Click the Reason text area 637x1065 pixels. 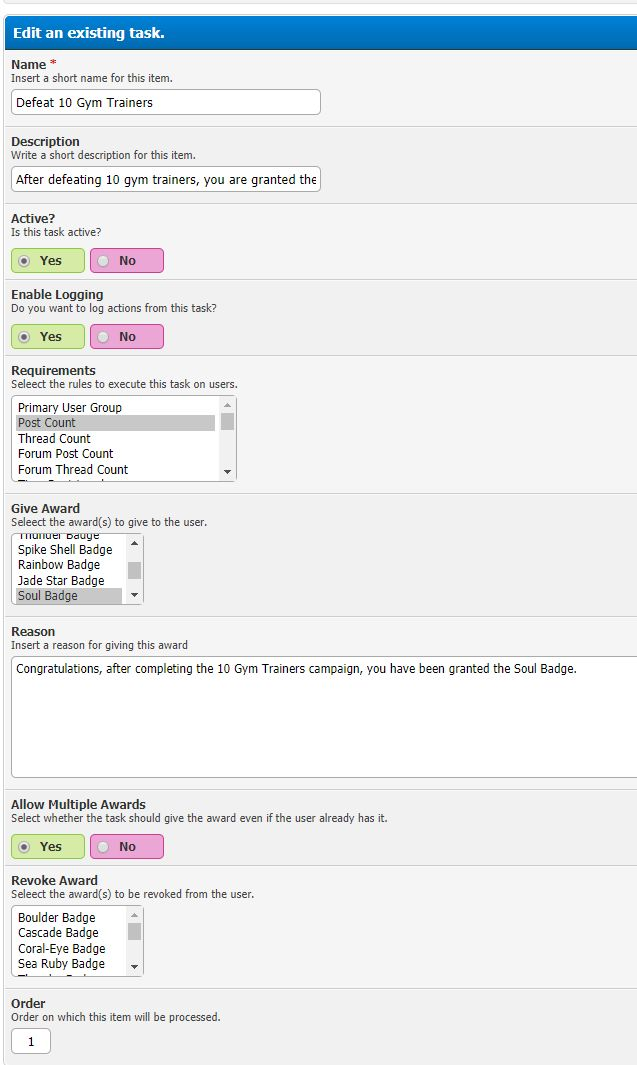[x=320, y=717]
